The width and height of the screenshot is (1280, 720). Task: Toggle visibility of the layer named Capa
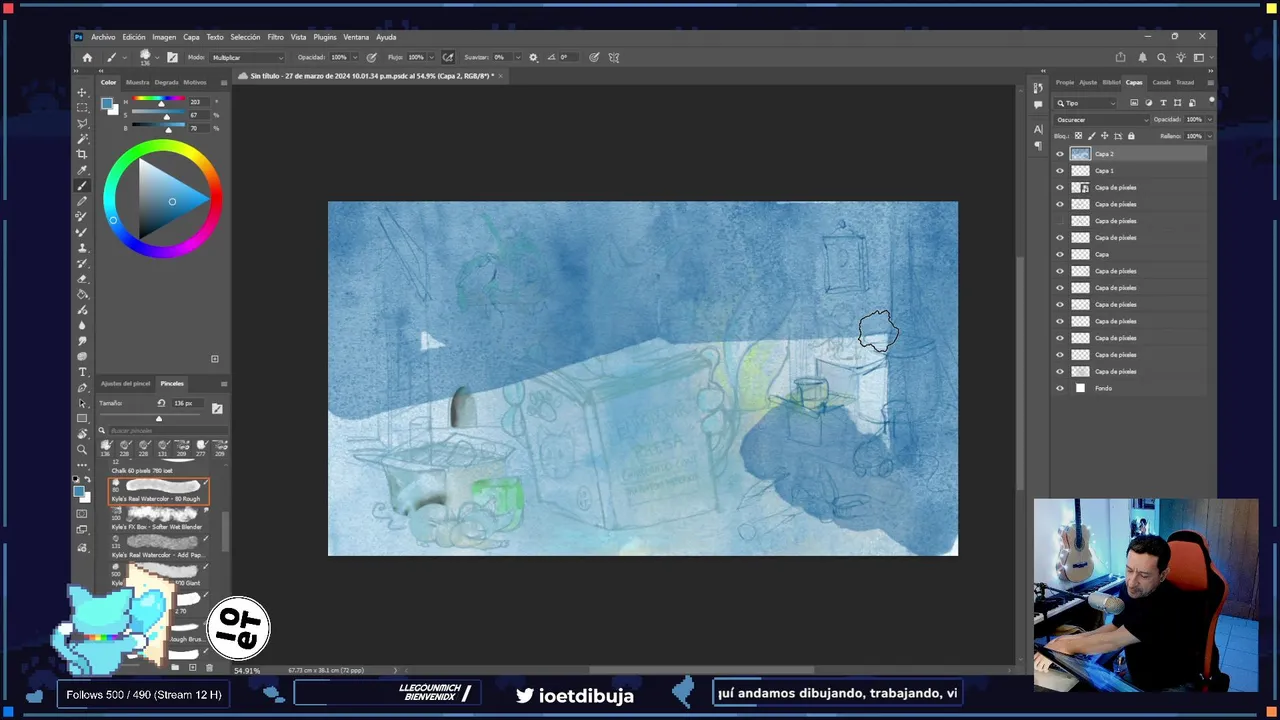coord(1060,254)
